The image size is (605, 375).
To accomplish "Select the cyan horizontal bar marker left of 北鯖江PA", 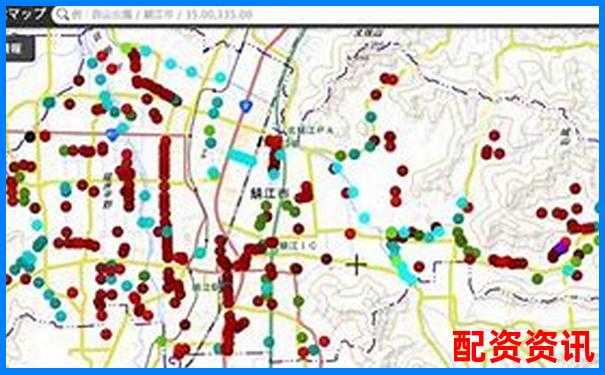I will click(242, 157).
